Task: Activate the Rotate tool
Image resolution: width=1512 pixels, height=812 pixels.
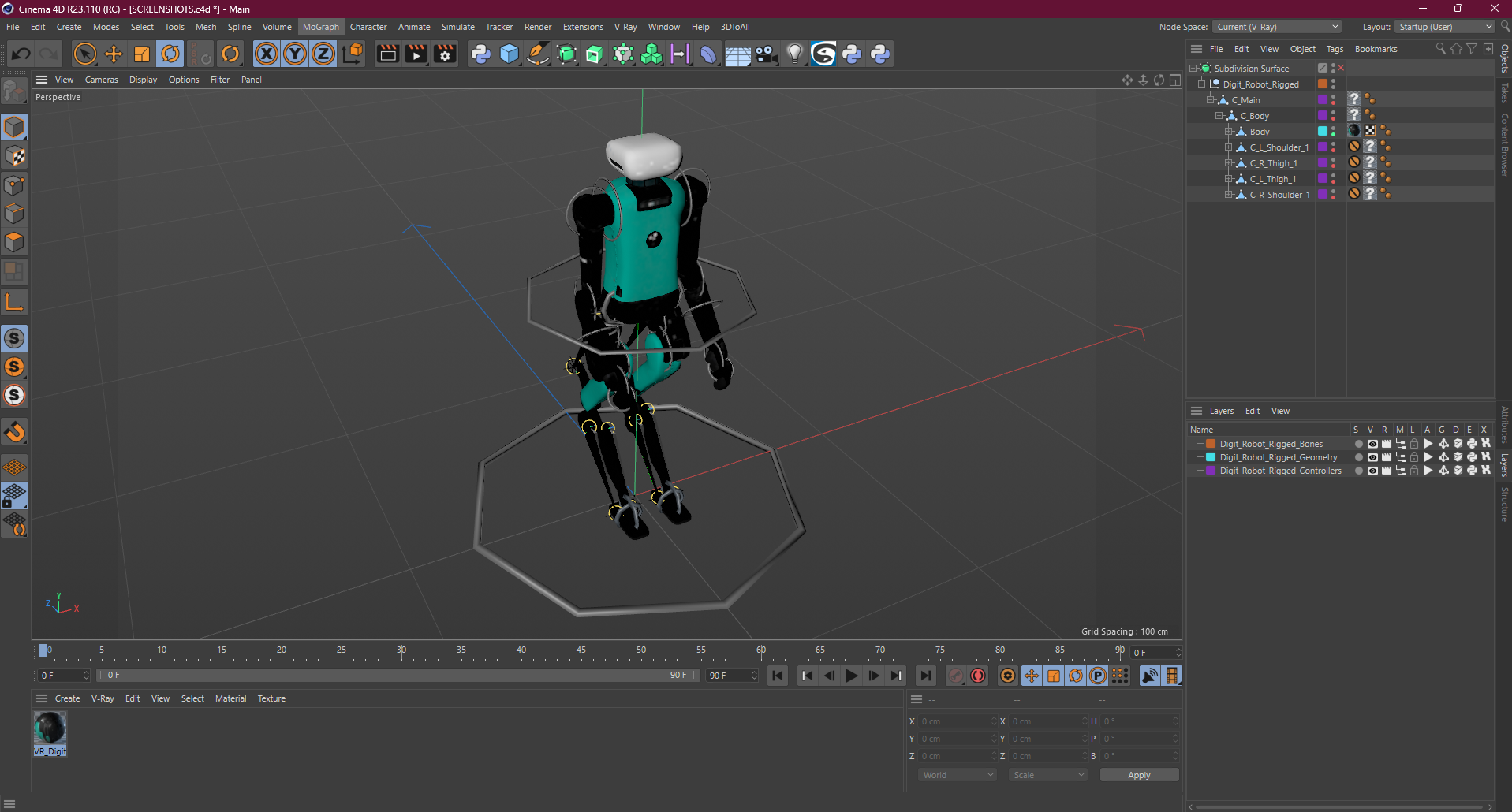Action: click(x=170, y=54)
